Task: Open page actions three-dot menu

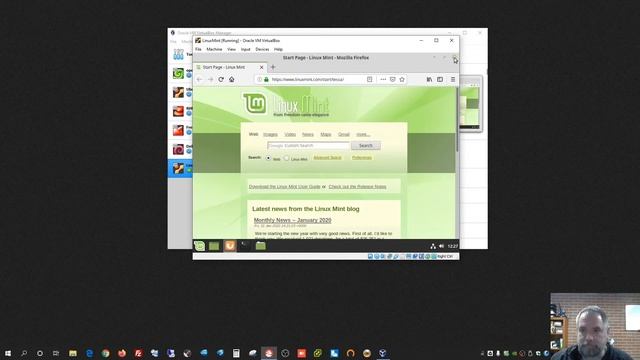Action: click(x=383, y=79)
